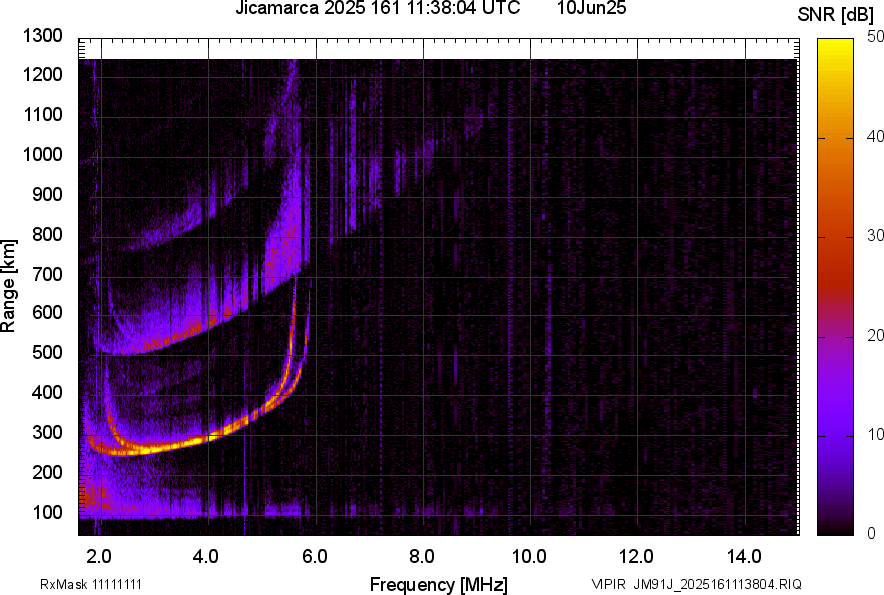Click the colorbar tick label '40'
Image resolution: width=884 pixels, height=595 pixels.
(874, 136)
